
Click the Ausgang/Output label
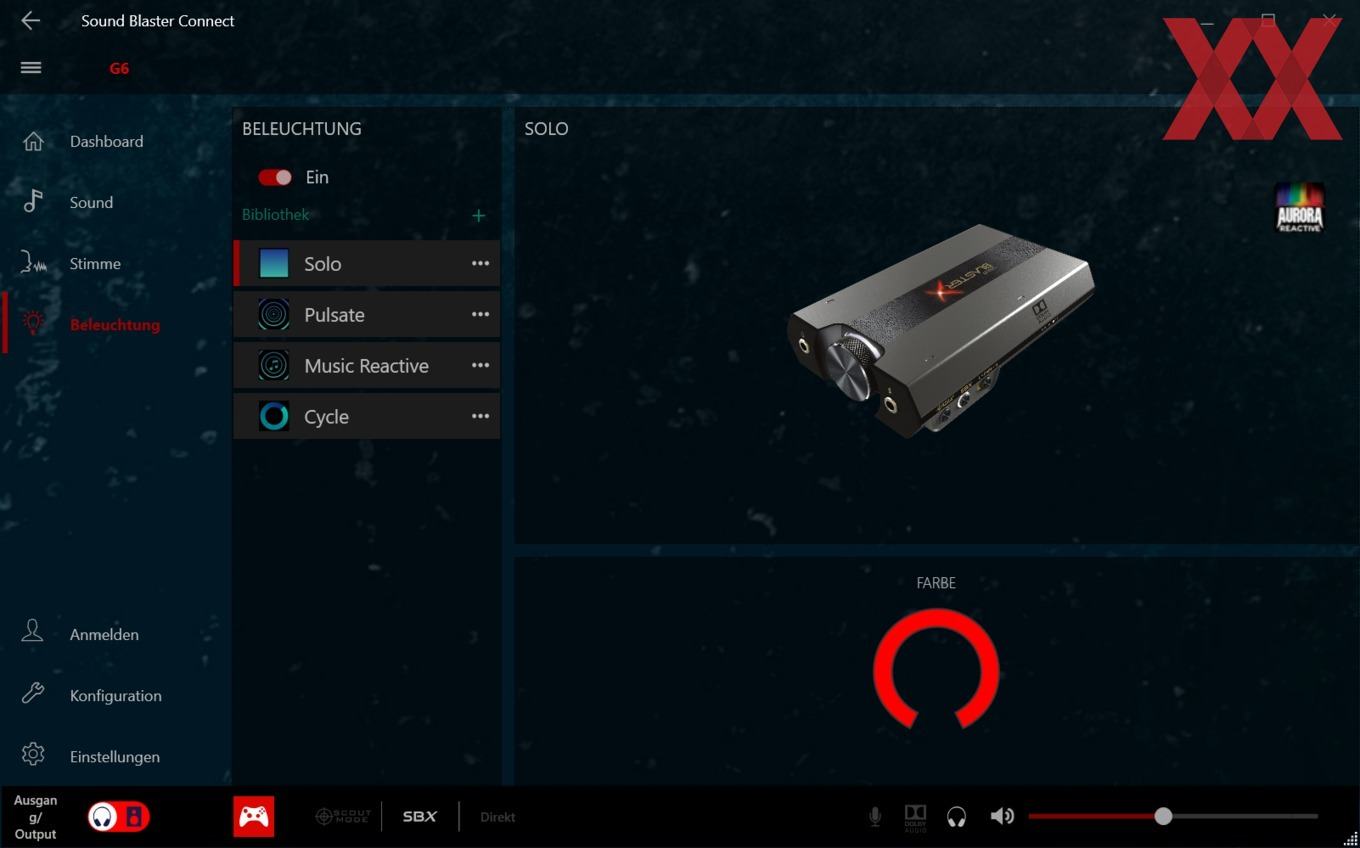coord(35,817)
